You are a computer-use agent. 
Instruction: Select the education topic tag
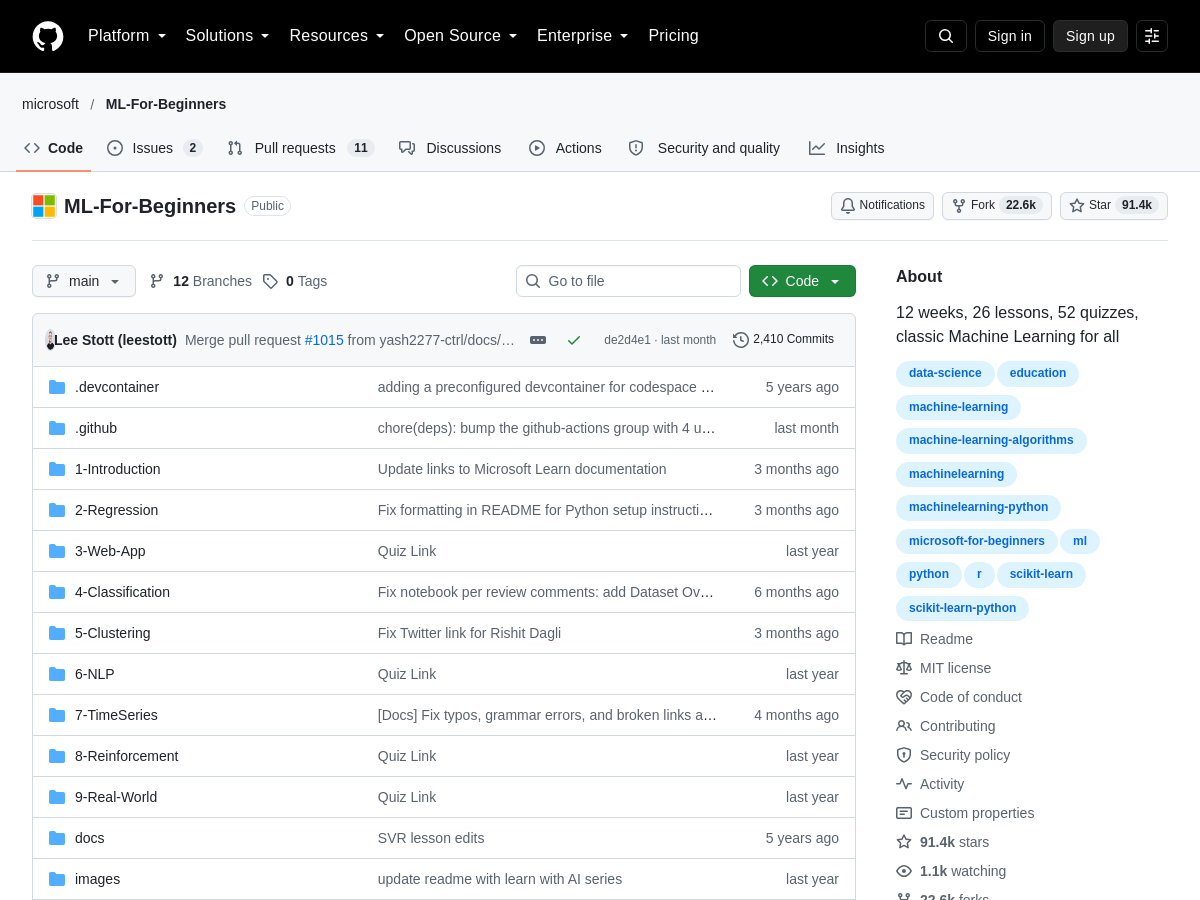pyautogui.click(x=1038, y=374)
